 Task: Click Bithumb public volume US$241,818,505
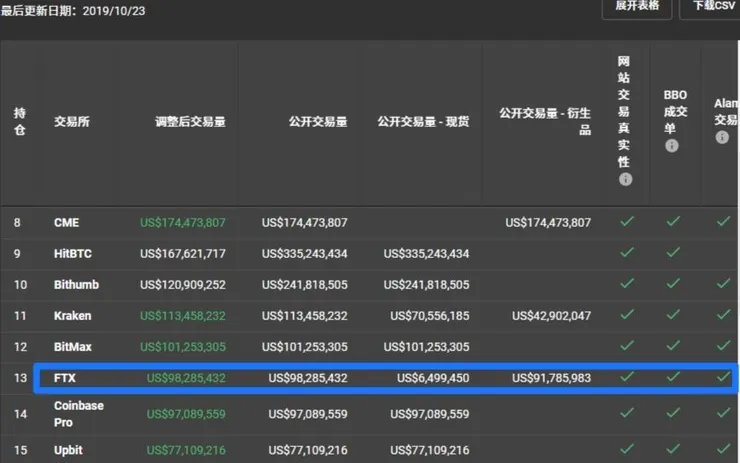point(304,285)
